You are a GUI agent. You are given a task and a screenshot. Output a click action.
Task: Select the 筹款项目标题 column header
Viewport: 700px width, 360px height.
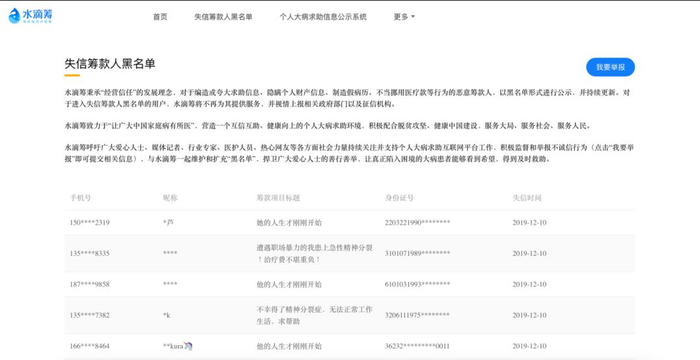coord(278,198)
